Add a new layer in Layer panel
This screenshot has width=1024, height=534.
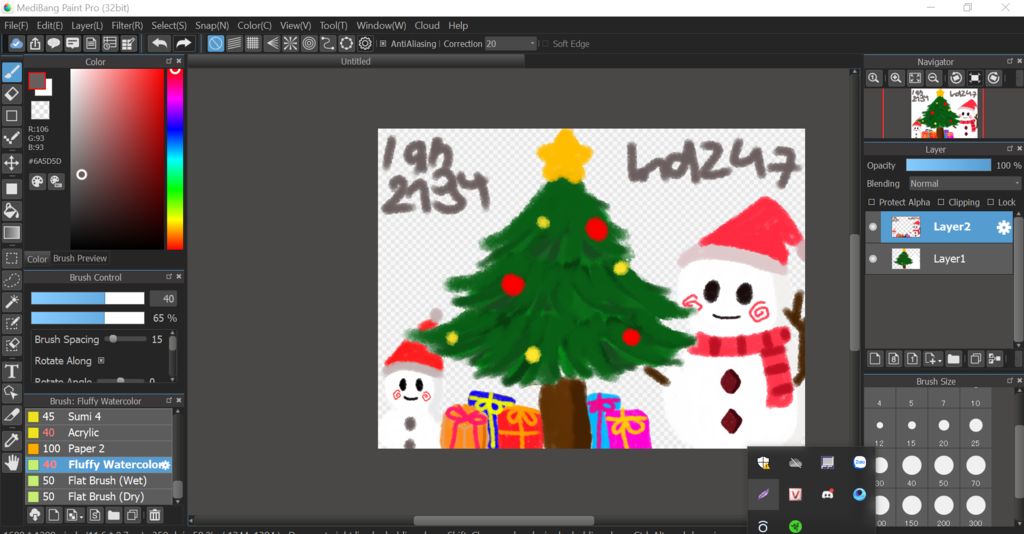[x=875, y=358]
